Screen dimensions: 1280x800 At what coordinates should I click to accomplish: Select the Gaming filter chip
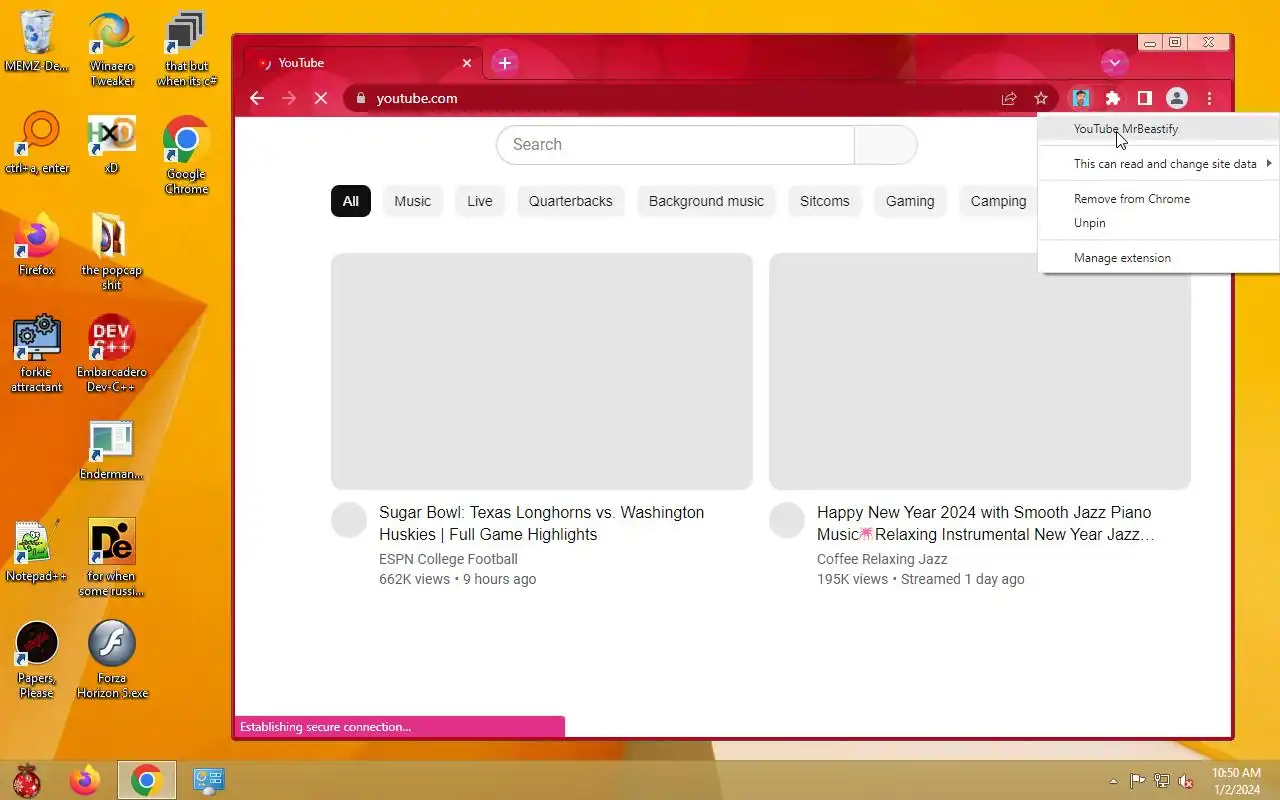point(910,201)
